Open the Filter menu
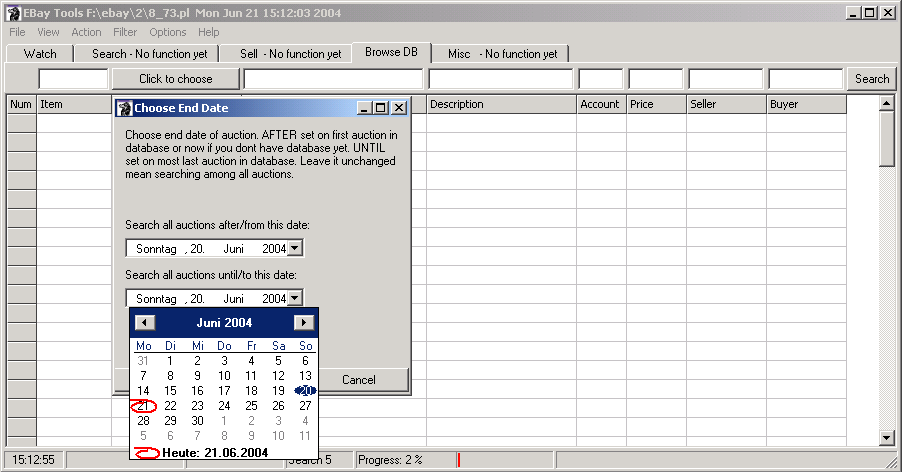Viewport: 902px width, 472px height. (x=125, y=32)
